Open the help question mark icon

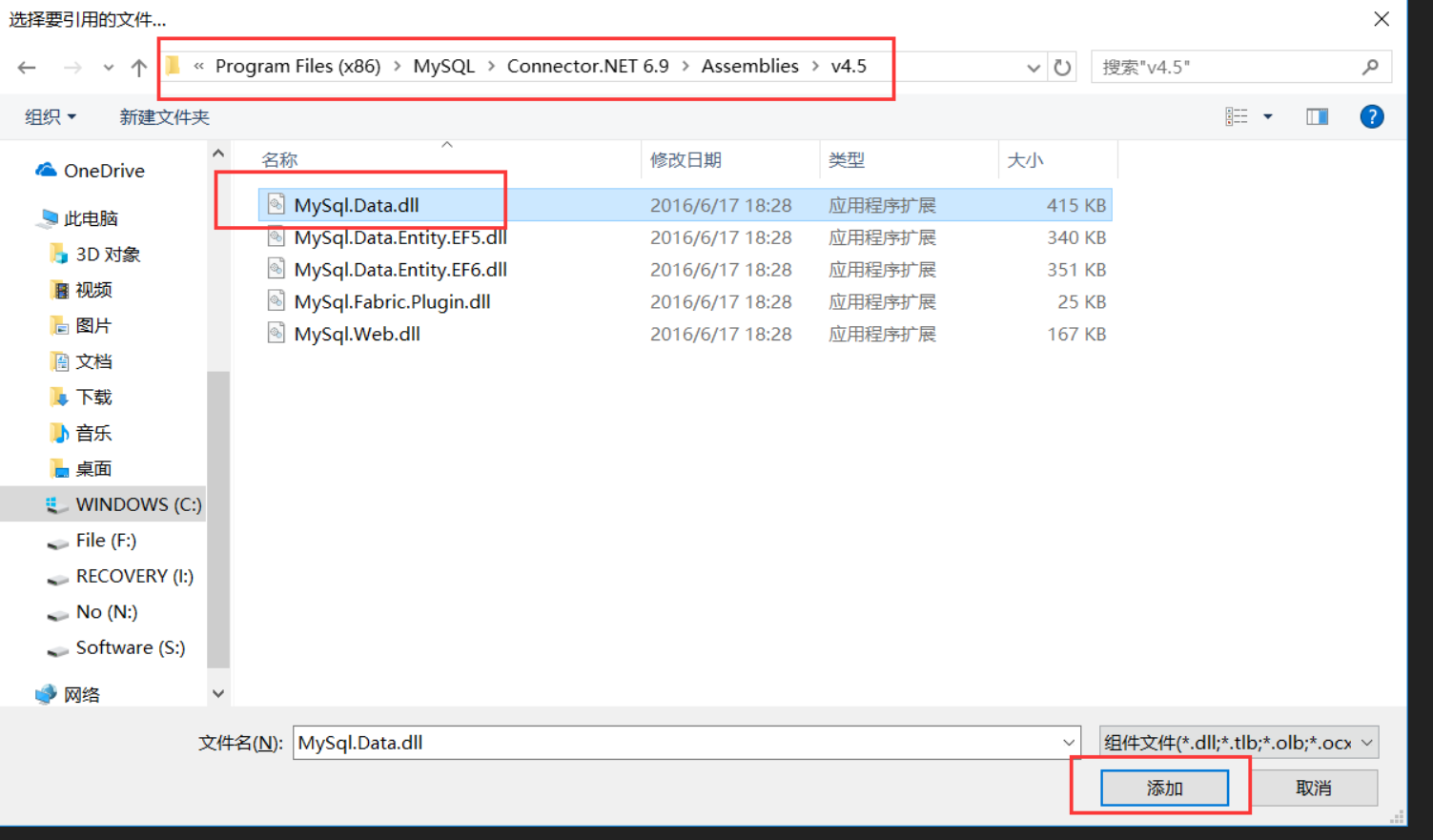[x=1371, y=116]
